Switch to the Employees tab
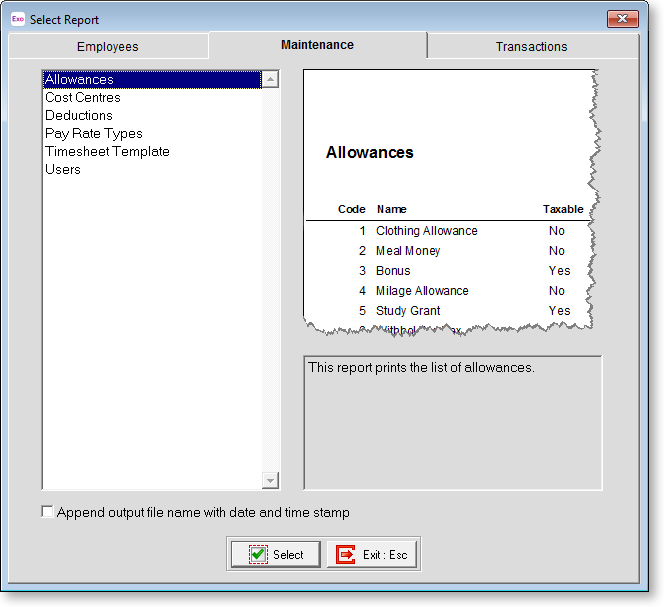 tap(108, 47)
